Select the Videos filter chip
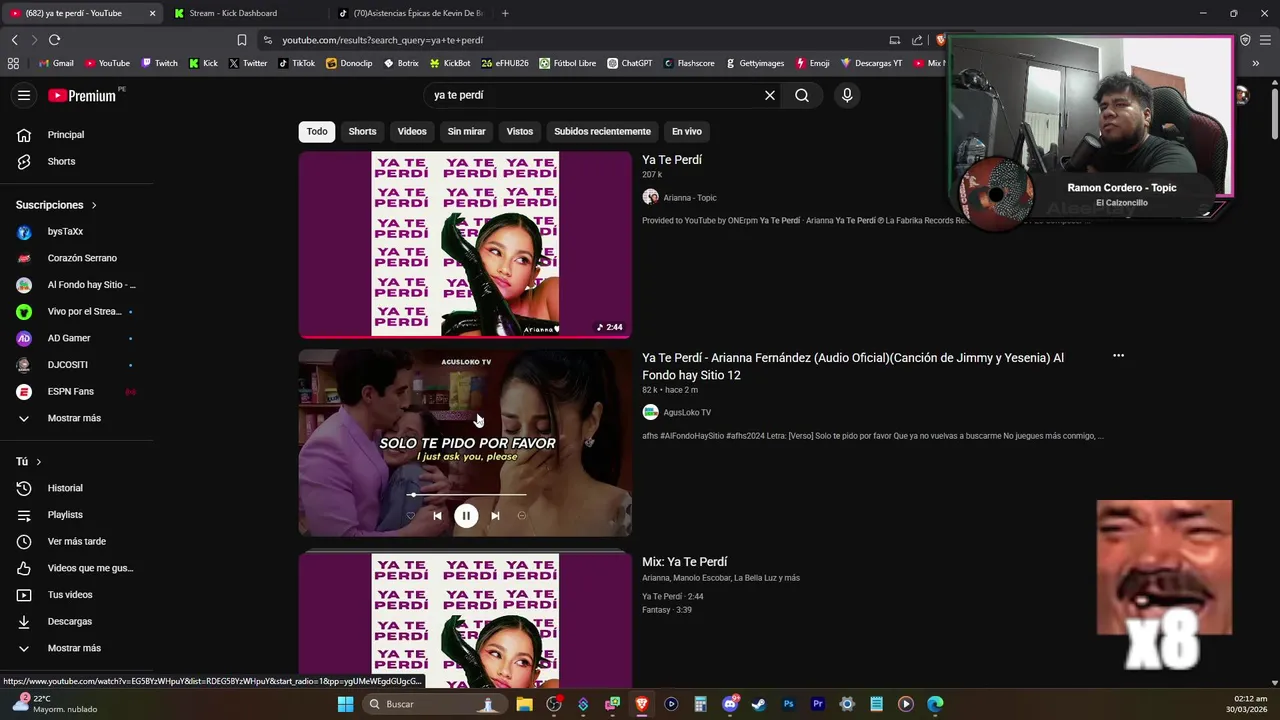Viewport: 1280px width, 720px height. (412, 131)
